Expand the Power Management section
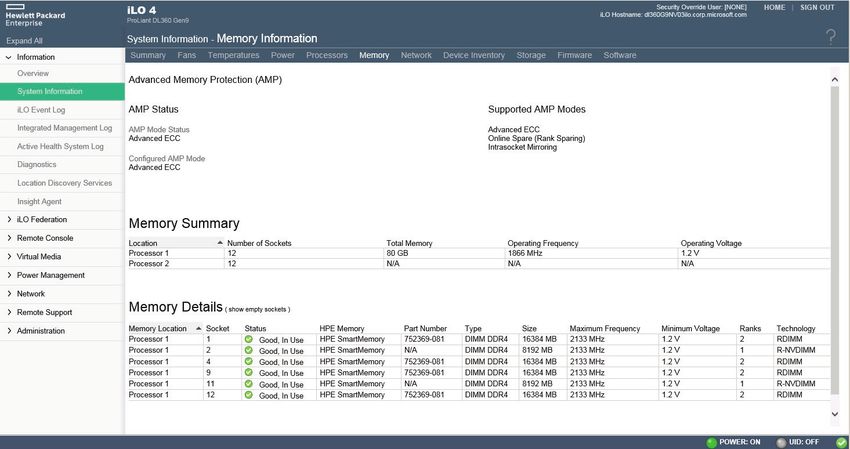 click(x=9, y=275)
